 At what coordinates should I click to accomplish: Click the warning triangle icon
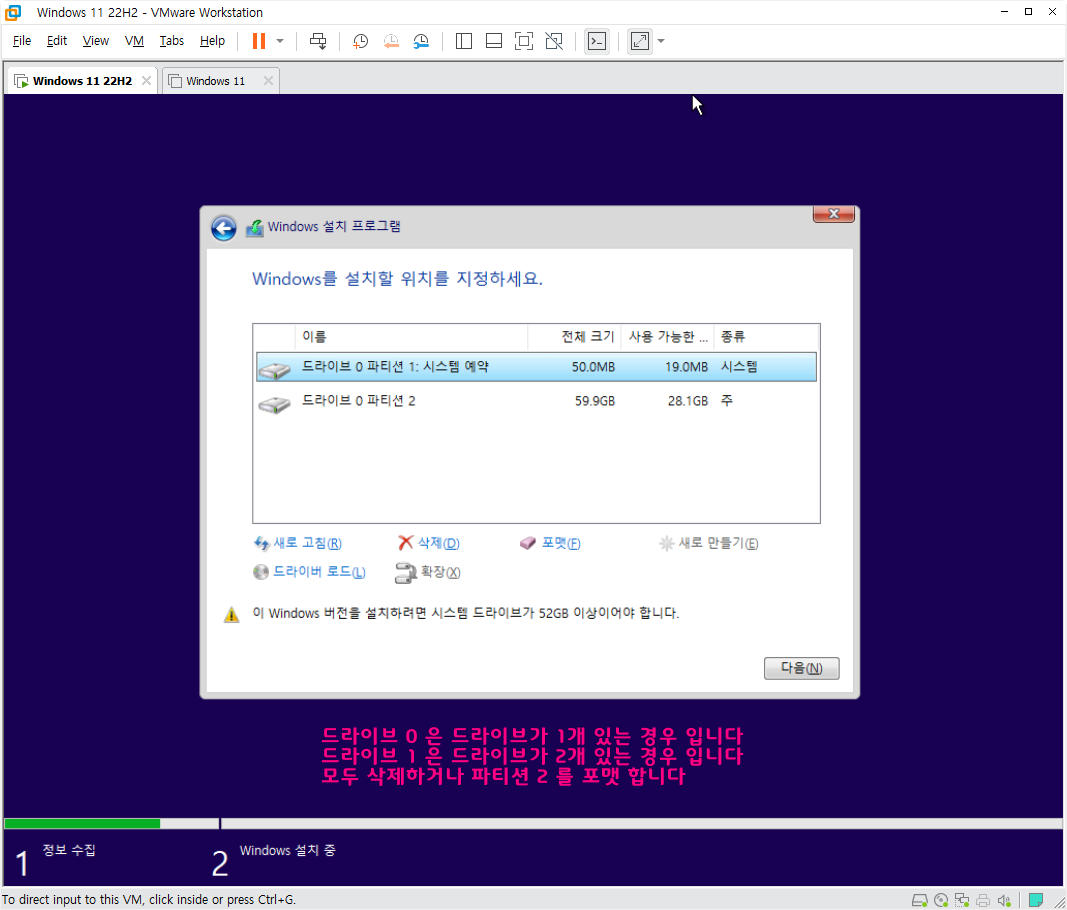click(231, 615)
